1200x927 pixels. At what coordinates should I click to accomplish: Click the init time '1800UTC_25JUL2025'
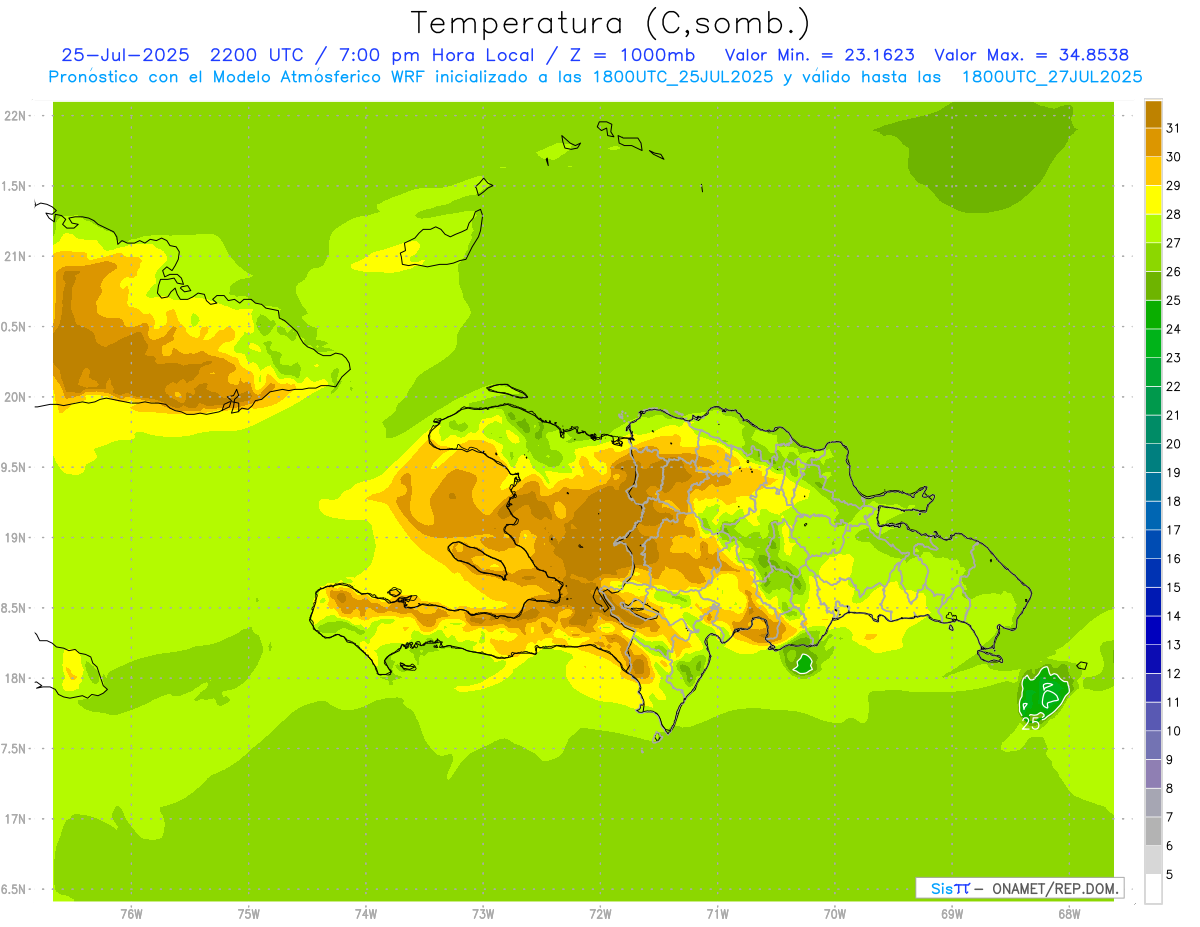[685, 77]
